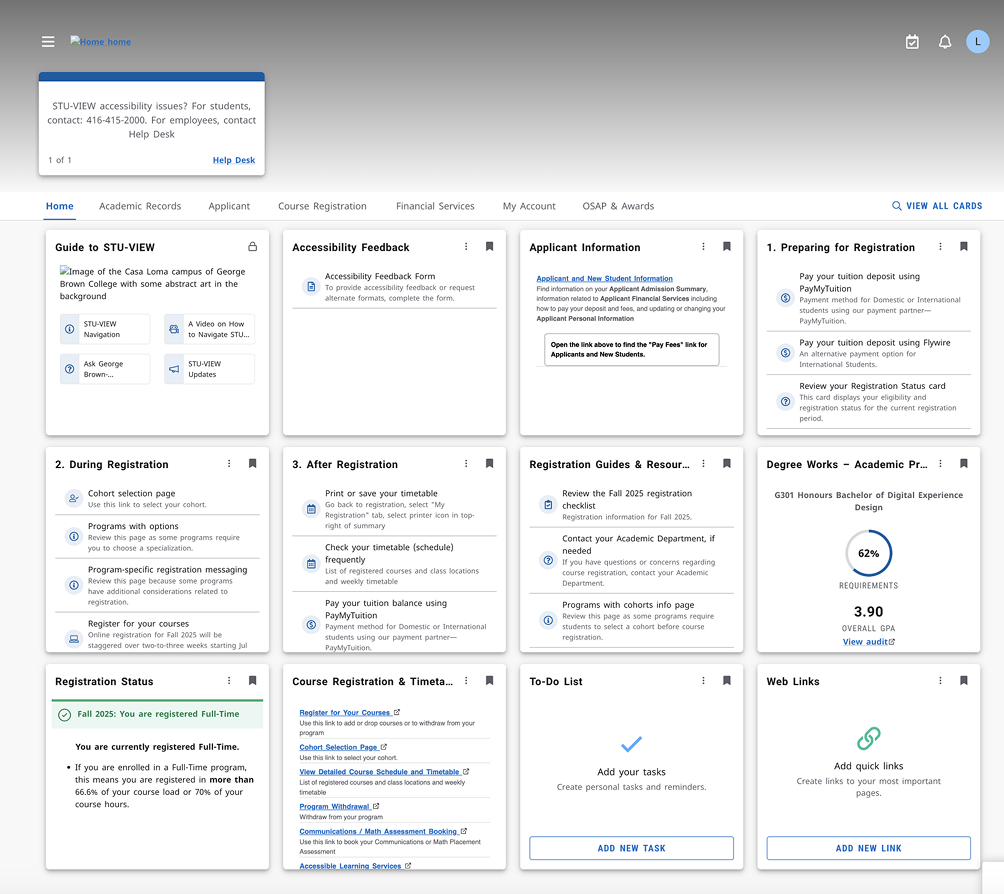Screen dimensions: 1004x894
Task: Open STU-VIEW Navigation tile
Action: [x=105, y=329]
